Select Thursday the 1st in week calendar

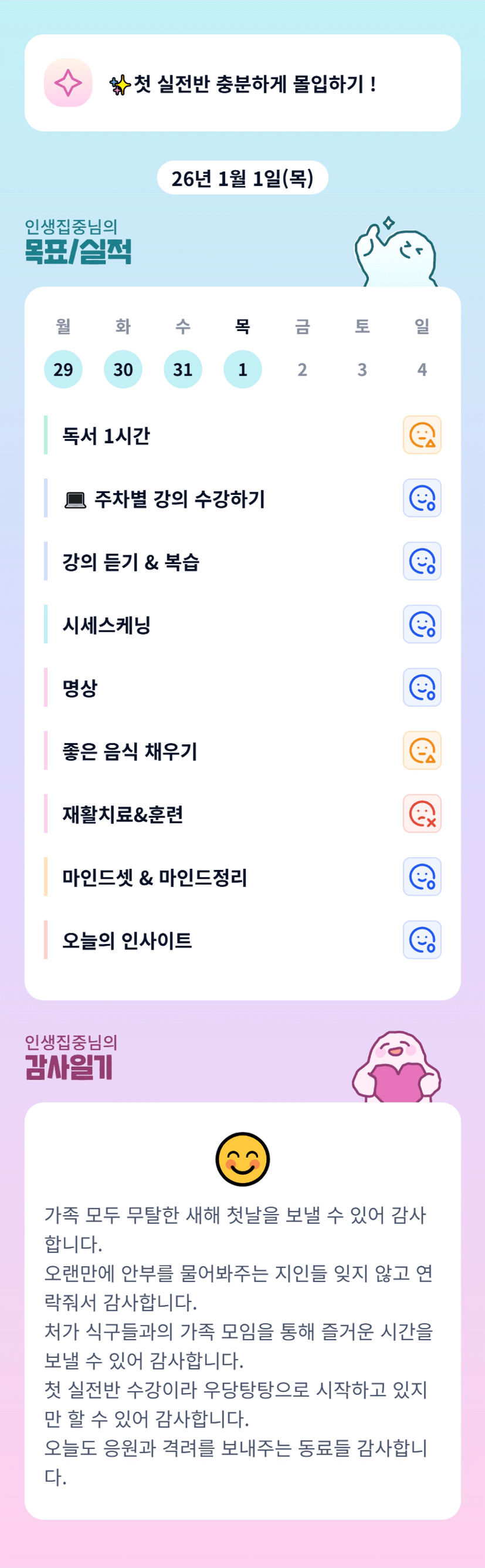[x=243, y=369]
